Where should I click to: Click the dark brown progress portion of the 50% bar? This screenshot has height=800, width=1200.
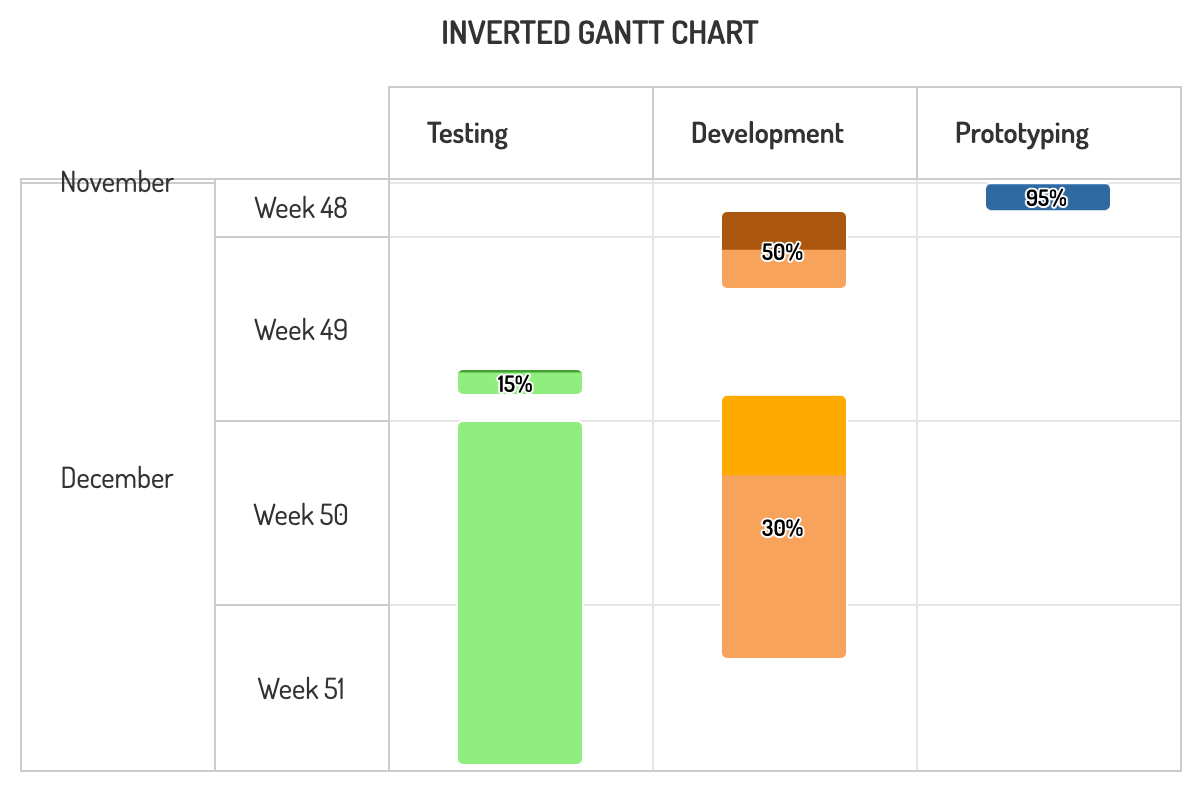[x=783, y=228]
